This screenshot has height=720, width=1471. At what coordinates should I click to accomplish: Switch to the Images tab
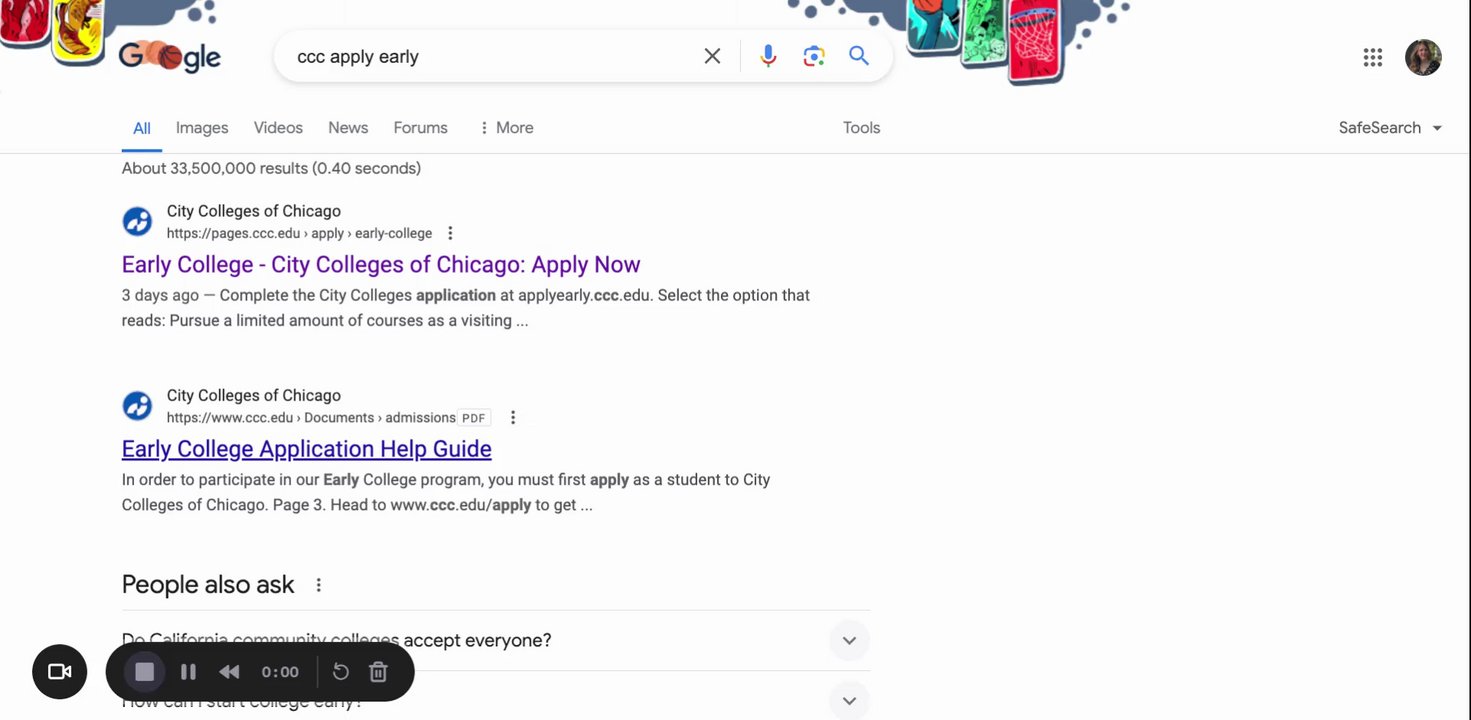(202, 128)
